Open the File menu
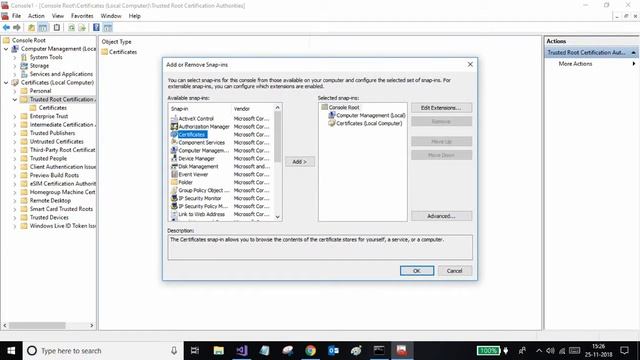Image resolution: width=640 pixels, height=360 pixels. 16,16
